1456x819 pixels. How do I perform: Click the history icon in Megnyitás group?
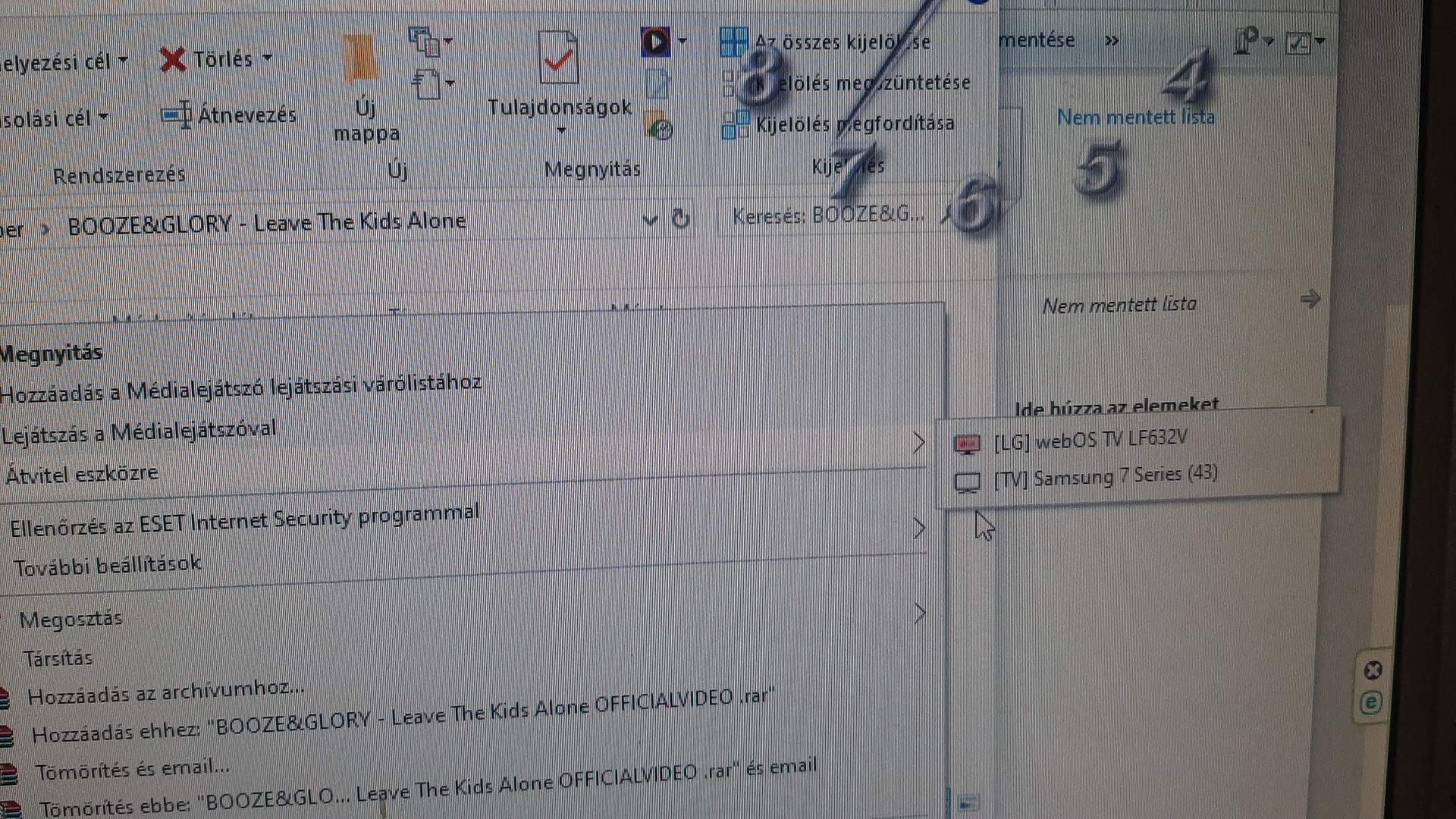(659, 125)
